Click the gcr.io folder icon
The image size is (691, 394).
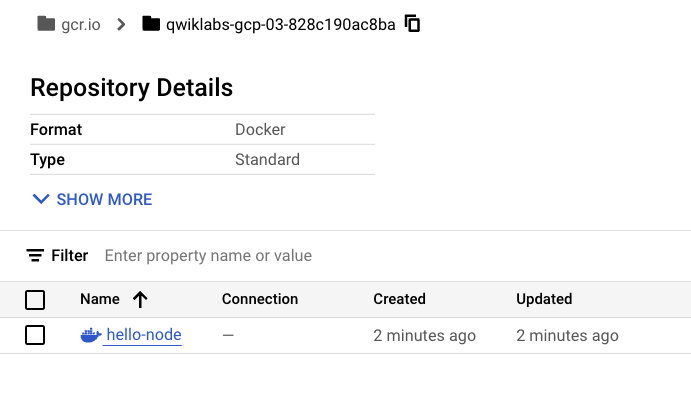pyautogui.click(x=46, y=24)
